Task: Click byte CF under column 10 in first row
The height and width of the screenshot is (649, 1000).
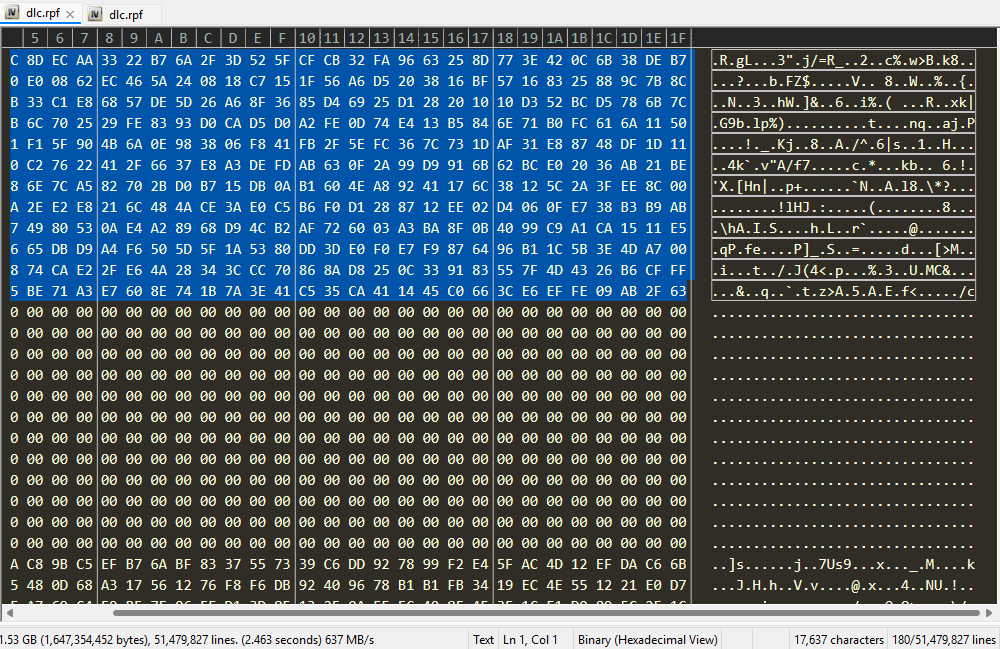Action: click(307, 60)
